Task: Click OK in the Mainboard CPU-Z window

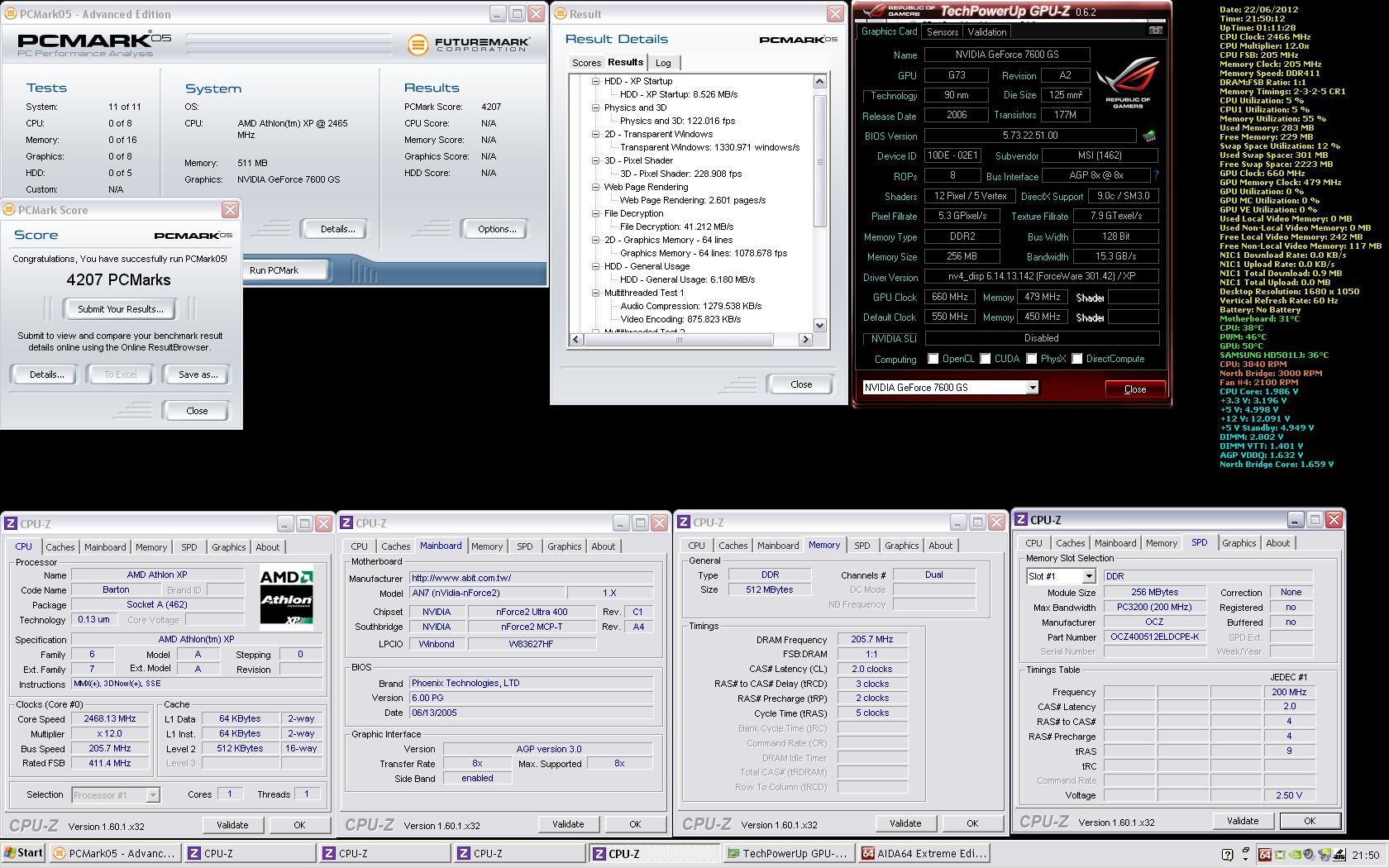Action: pos(634,824)
